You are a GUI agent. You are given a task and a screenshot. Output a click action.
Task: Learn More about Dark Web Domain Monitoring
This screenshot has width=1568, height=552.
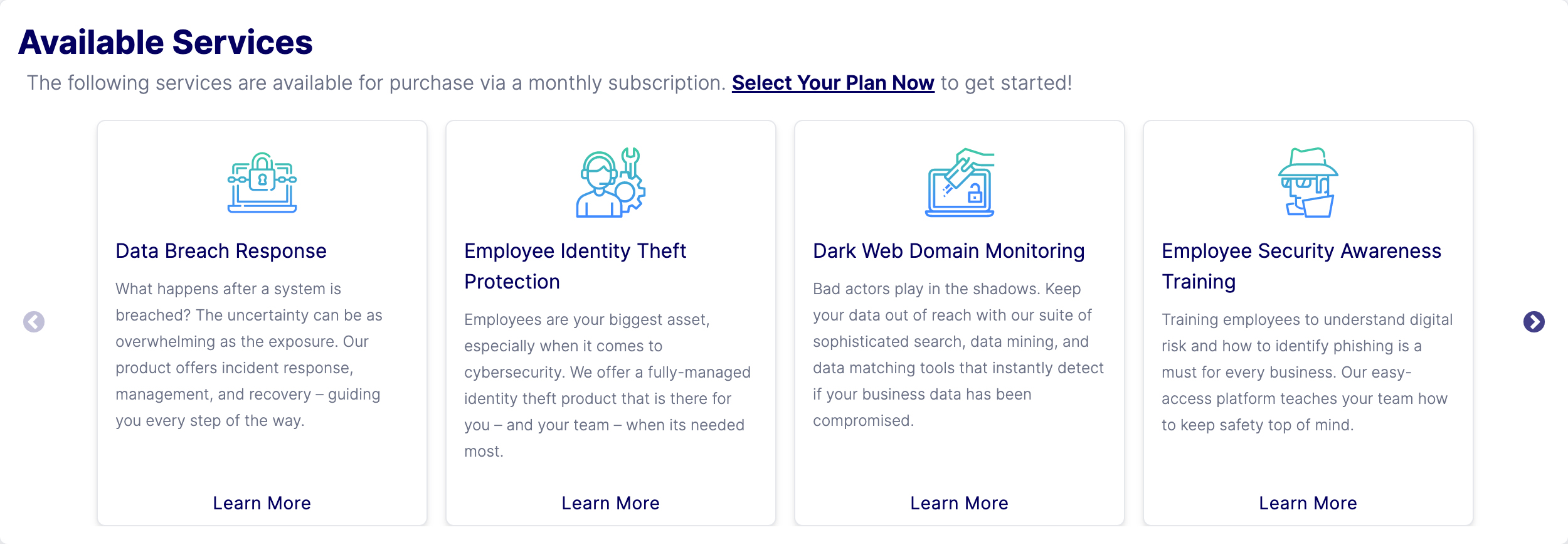pyautogui.click(x=960, y=503)
